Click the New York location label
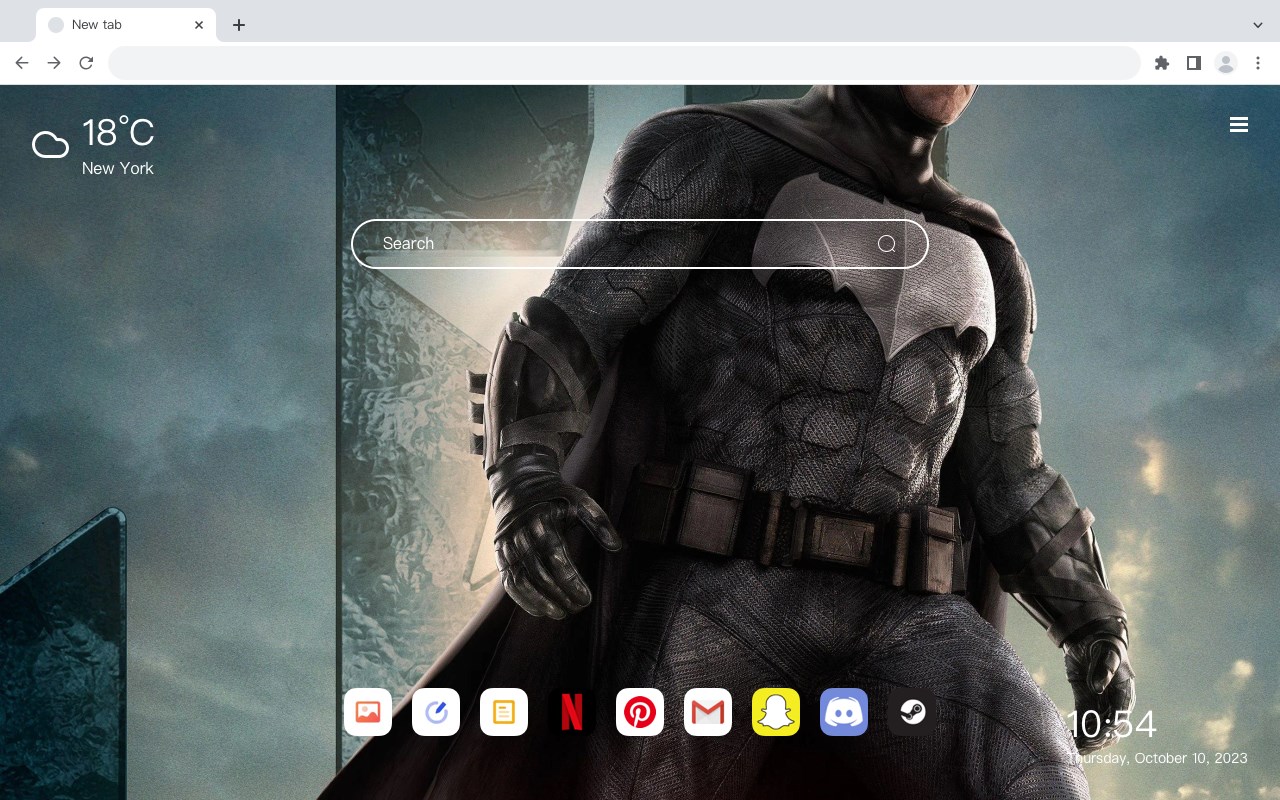 pyautogui.click(x=118, y=168)
